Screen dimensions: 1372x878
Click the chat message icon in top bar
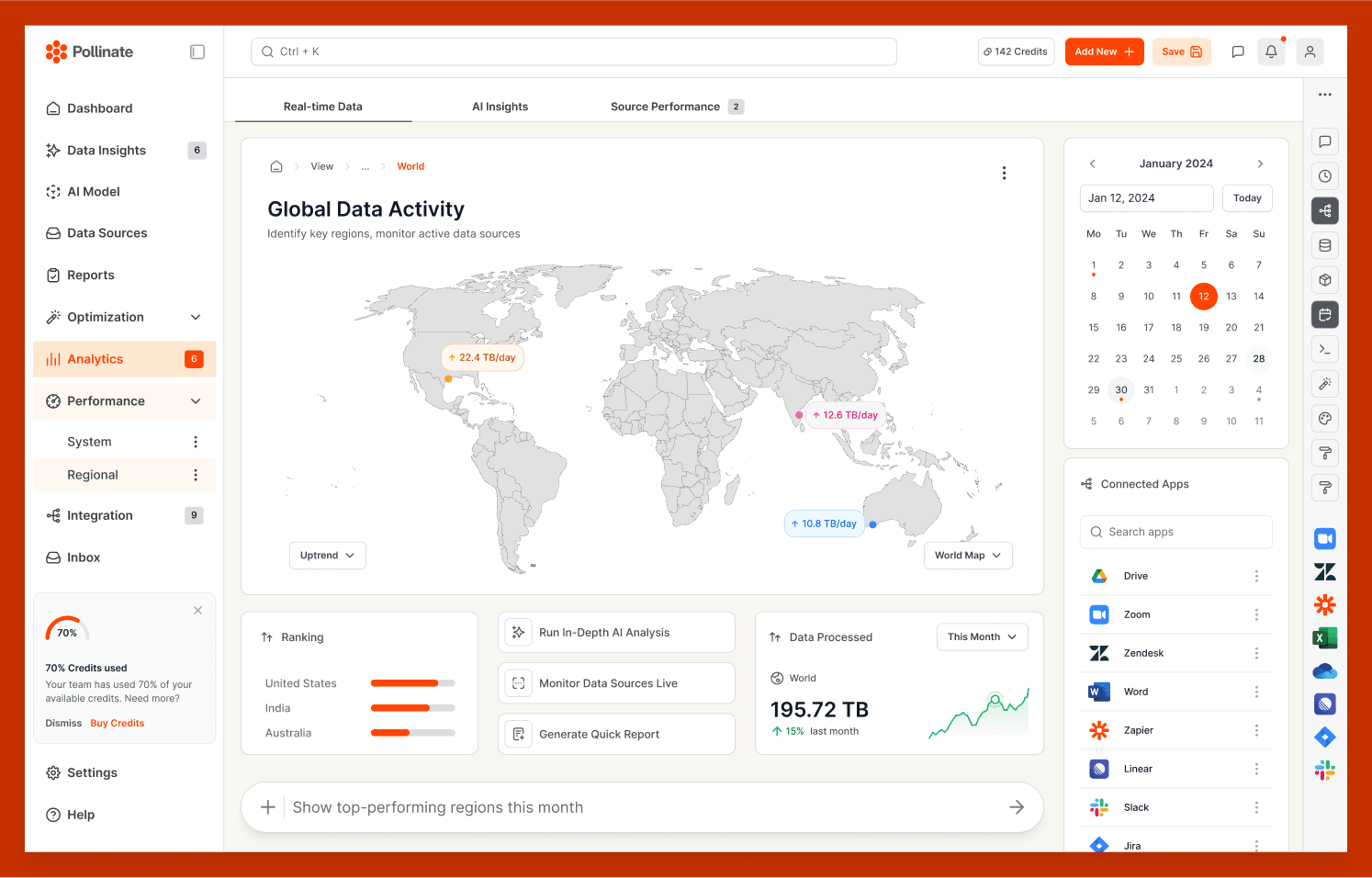pyautogui.click(x=1237, y=52)
